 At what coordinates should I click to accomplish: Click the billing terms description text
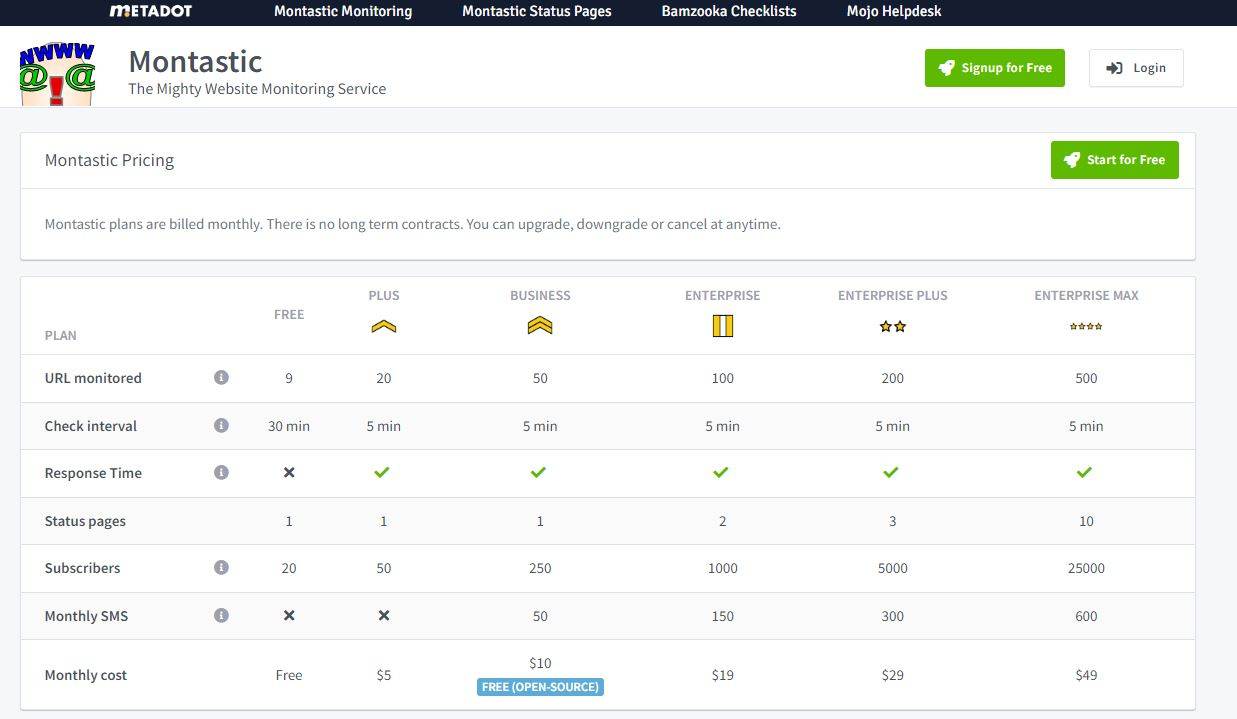click(412, 224)
